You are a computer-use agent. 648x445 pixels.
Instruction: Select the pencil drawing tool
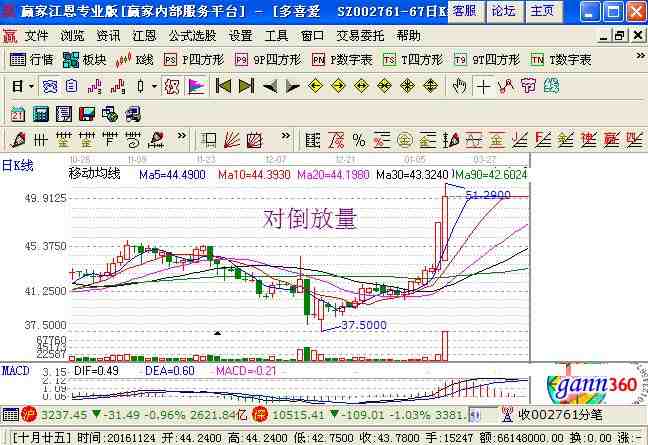pyautogui.click(x=18, y=140)
